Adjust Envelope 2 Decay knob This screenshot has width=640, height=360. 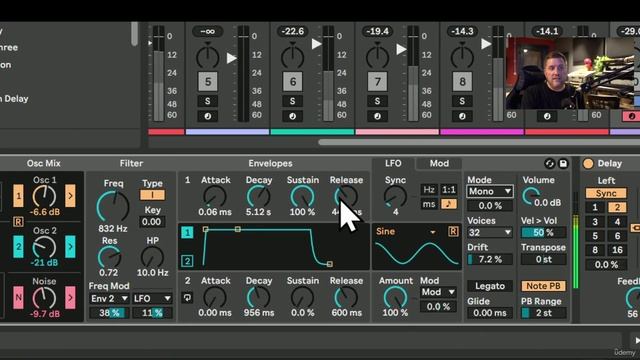click(x=258, y=297)
